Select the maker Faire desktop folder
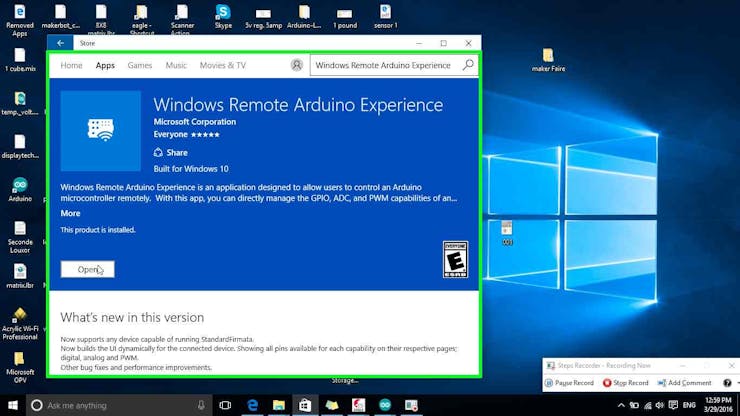 tap(548, 60)
